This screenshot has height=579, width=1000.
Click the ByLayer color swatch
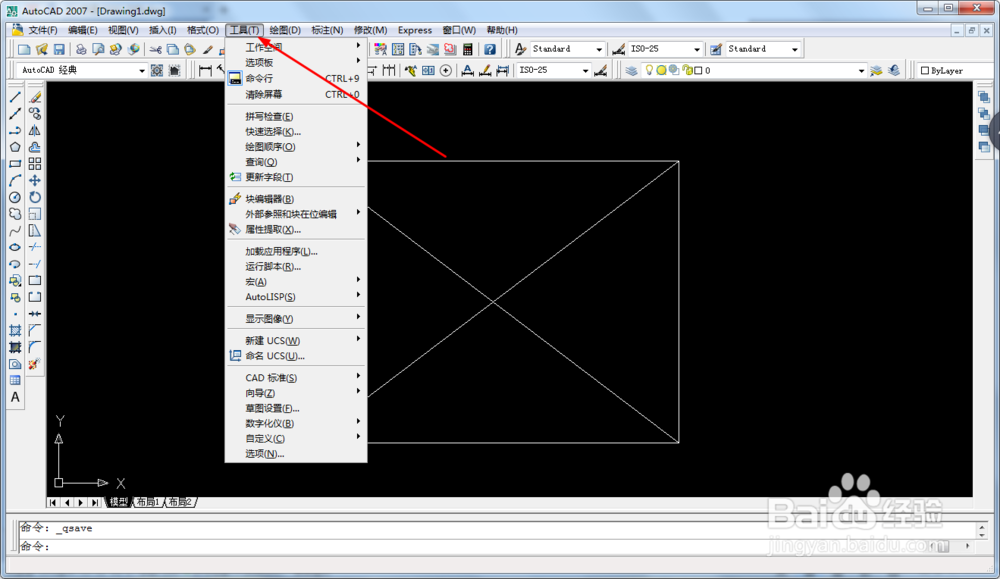[x=925, y=71]
